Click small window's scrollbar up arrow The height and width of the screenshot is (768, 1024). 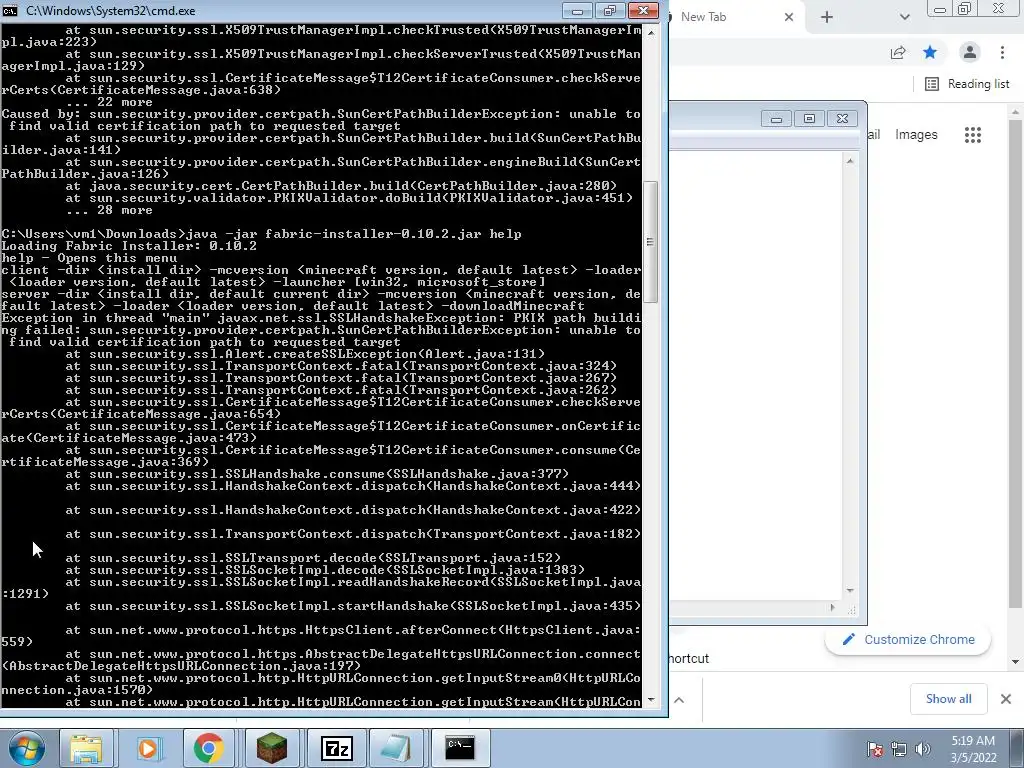(x=850, y=161)
